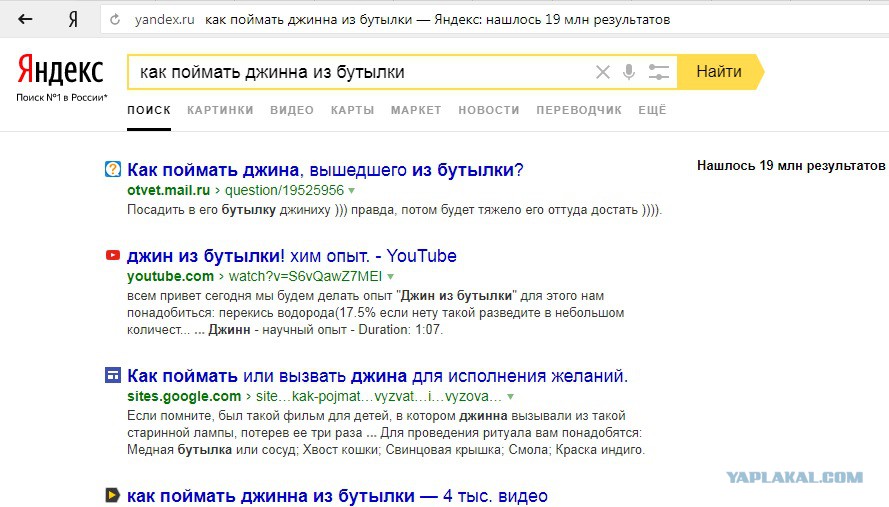Expand the Ещё menu
Screen dimensions: 889x507
[652, 110]
